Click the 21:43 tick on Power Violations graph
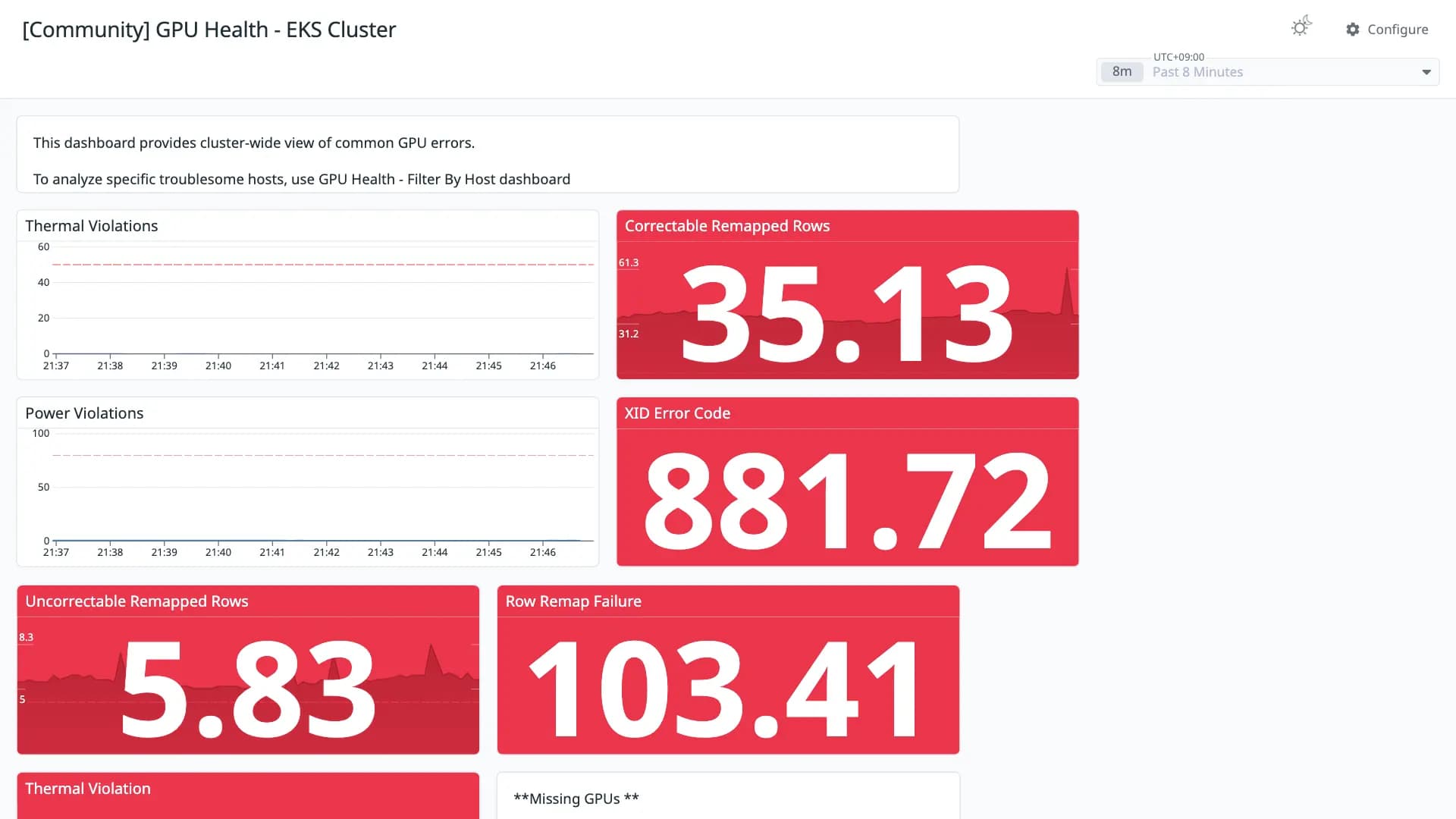 pos(381,552)
